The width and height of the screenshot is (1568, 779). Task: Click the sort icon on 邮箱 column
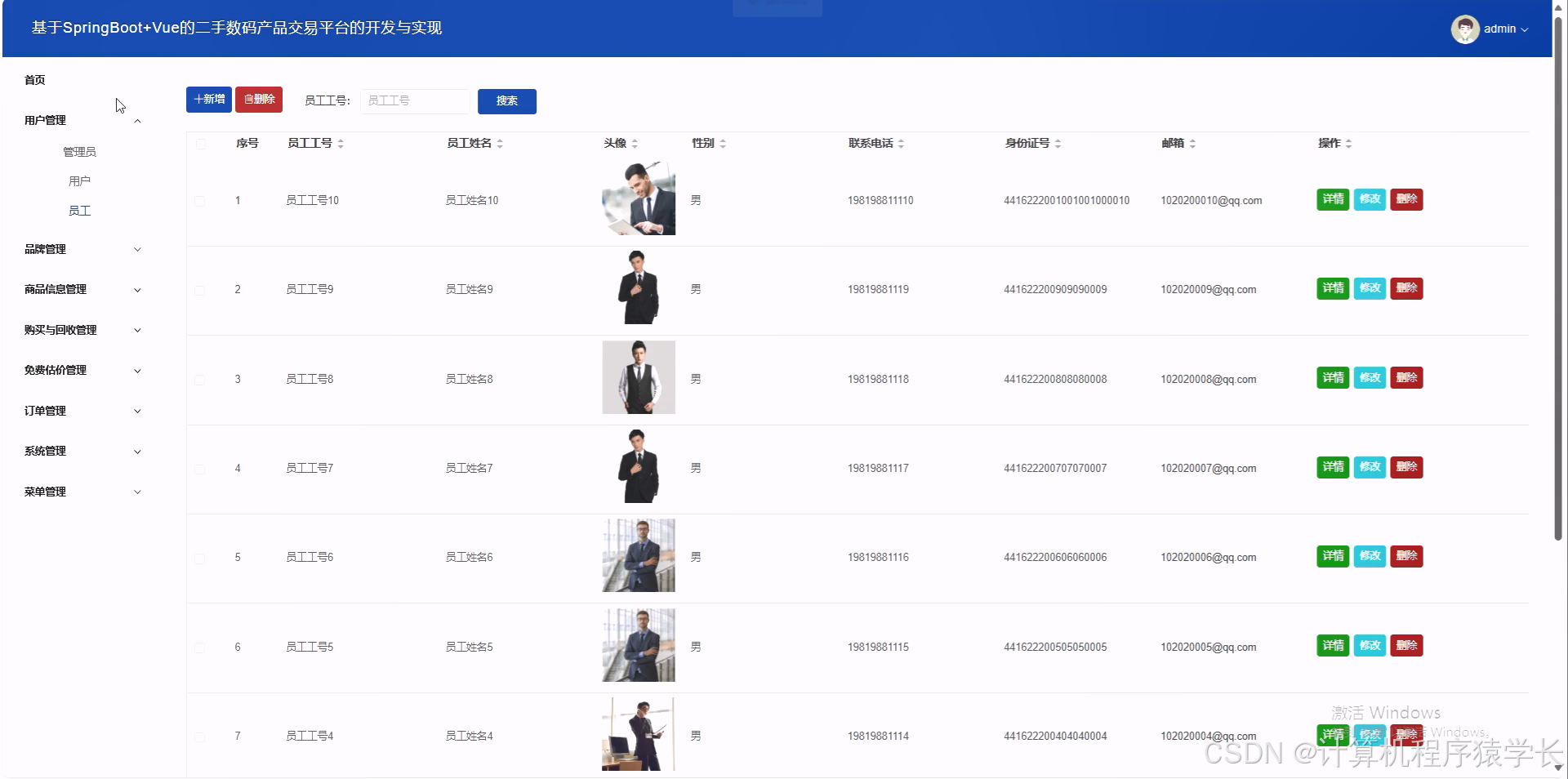[x=1193, y=143]
